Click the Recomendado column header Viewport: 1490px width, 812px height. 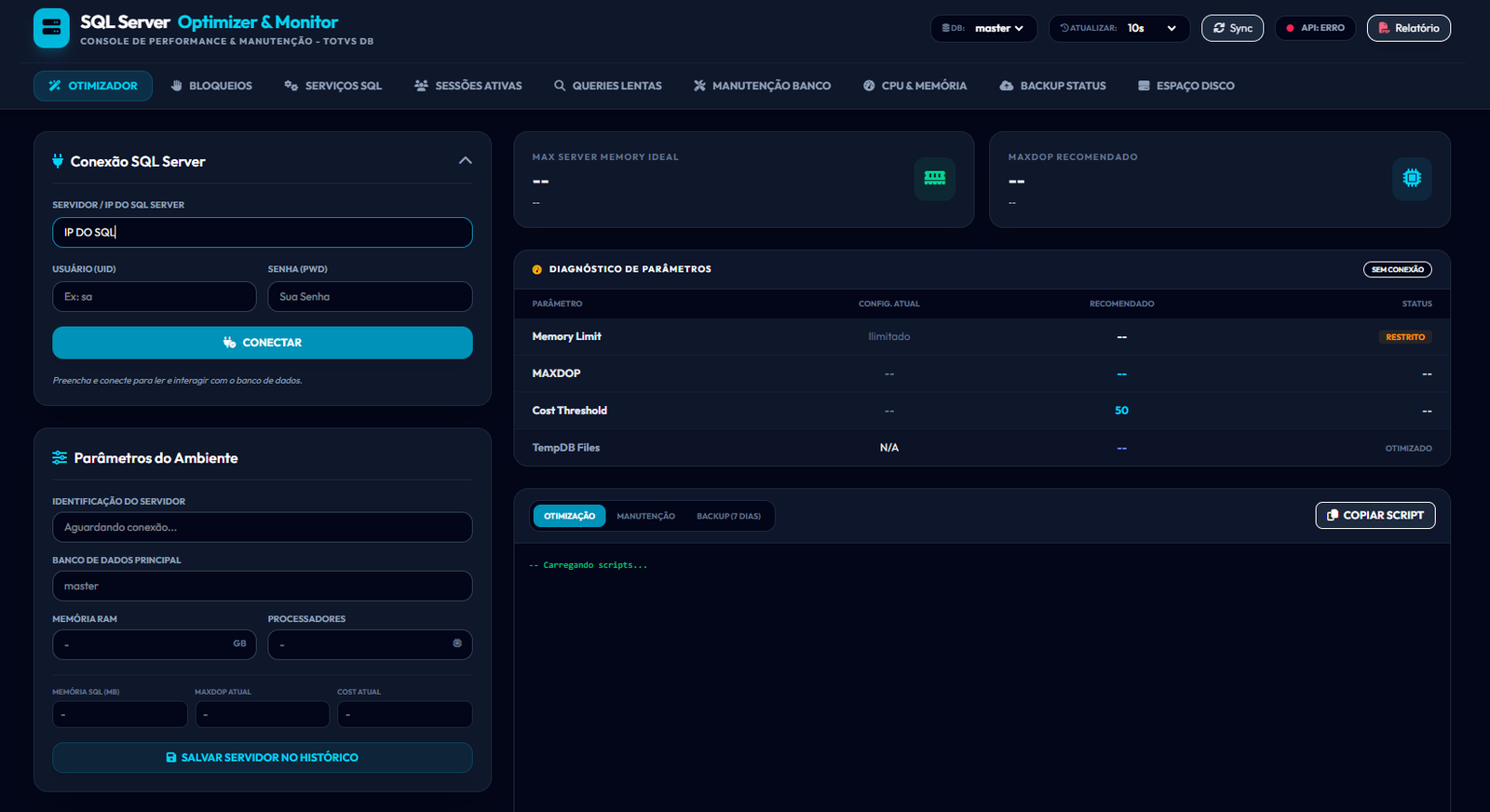pyautogui.click(x=1122, y=304)
